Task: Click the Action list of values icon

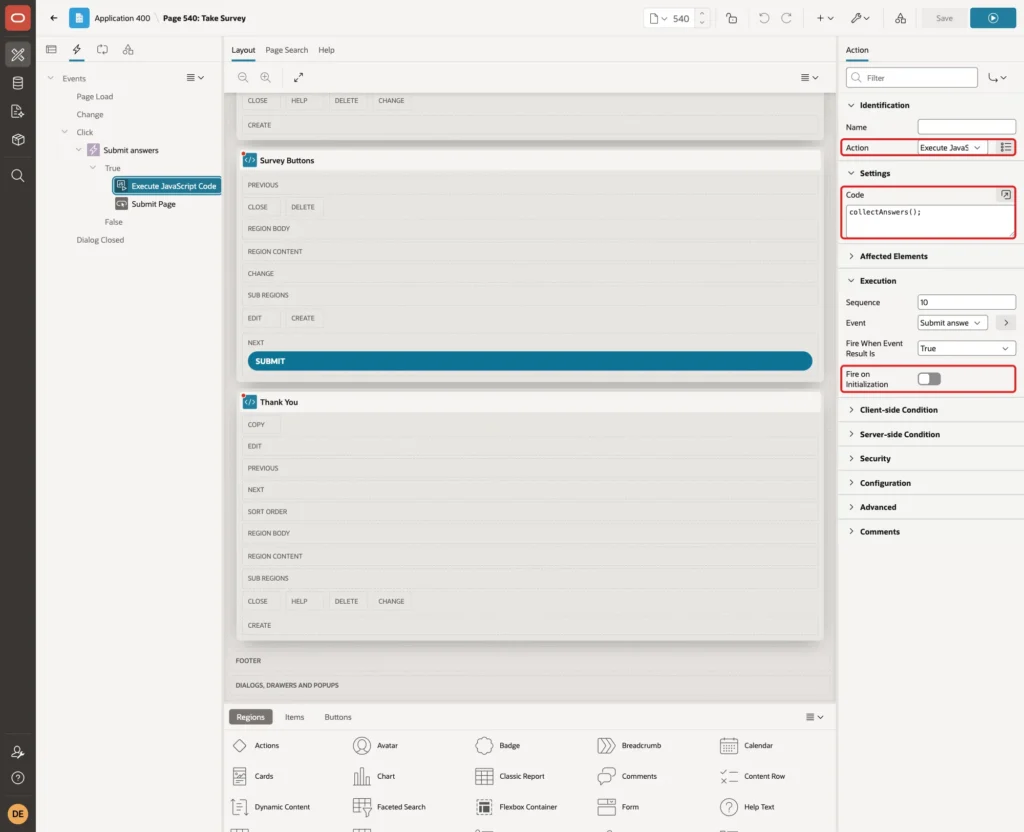Action: [x=1006, y=148]
